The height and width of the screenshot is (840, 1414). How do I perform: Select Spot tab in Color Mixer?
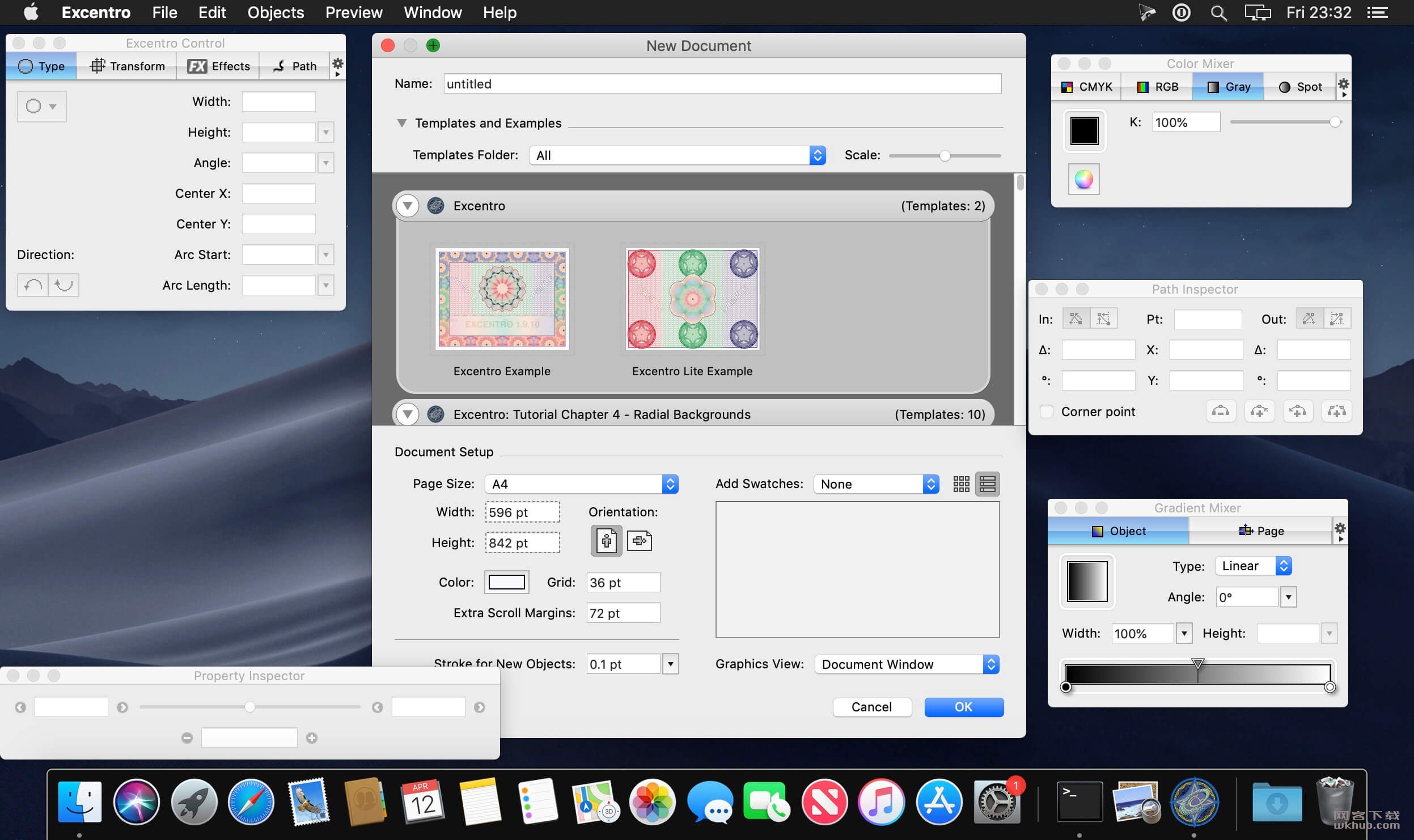[x=1299, y=87]
